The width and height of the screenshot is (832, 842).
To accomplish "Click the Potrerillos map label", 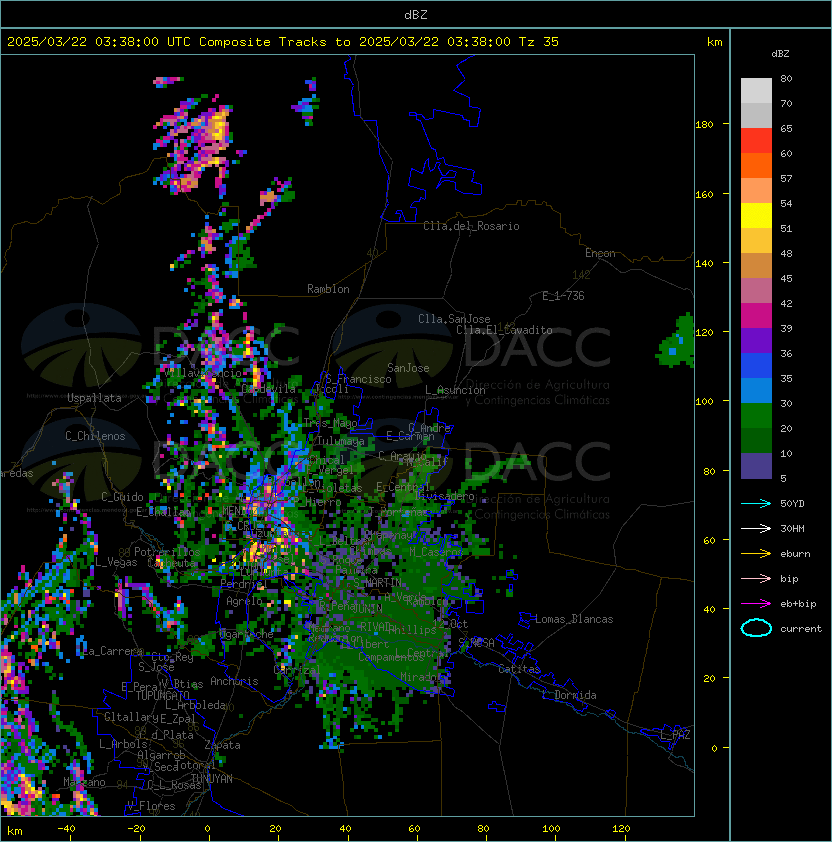I will click(167, 552).
